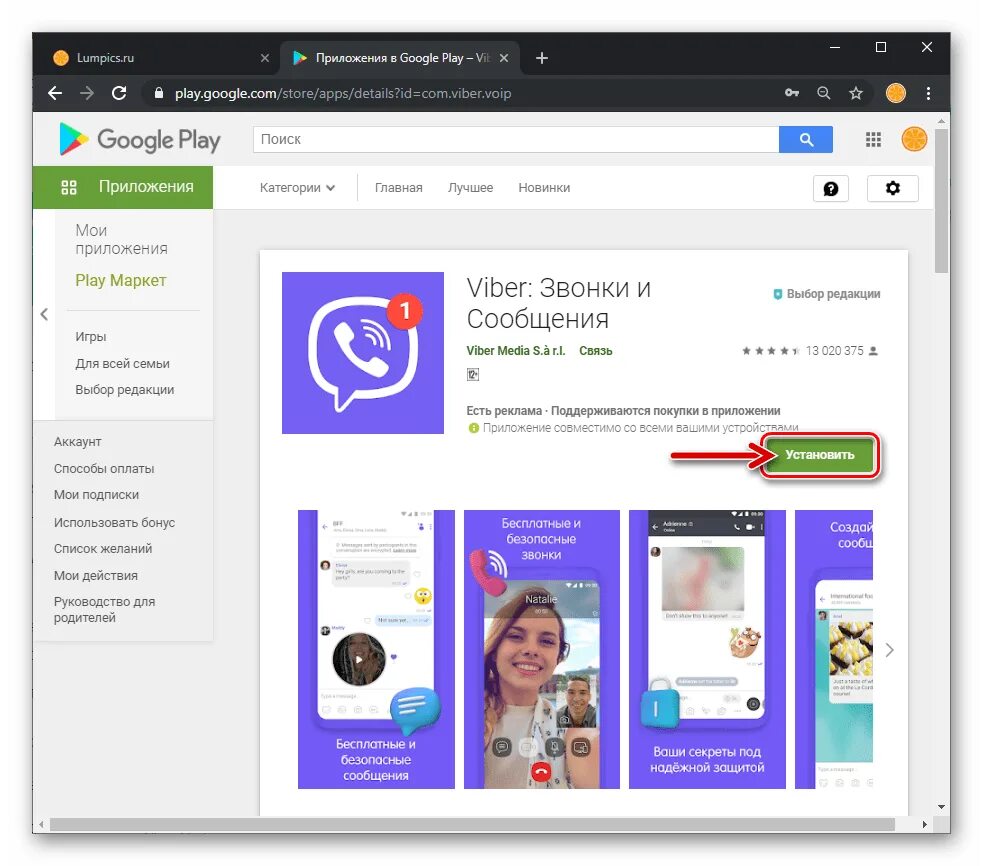This screenshot has width=983, height=866.
Task: Open Способы оплаты in sidebar
Action: pyautogui.click(x=103, y=468)
